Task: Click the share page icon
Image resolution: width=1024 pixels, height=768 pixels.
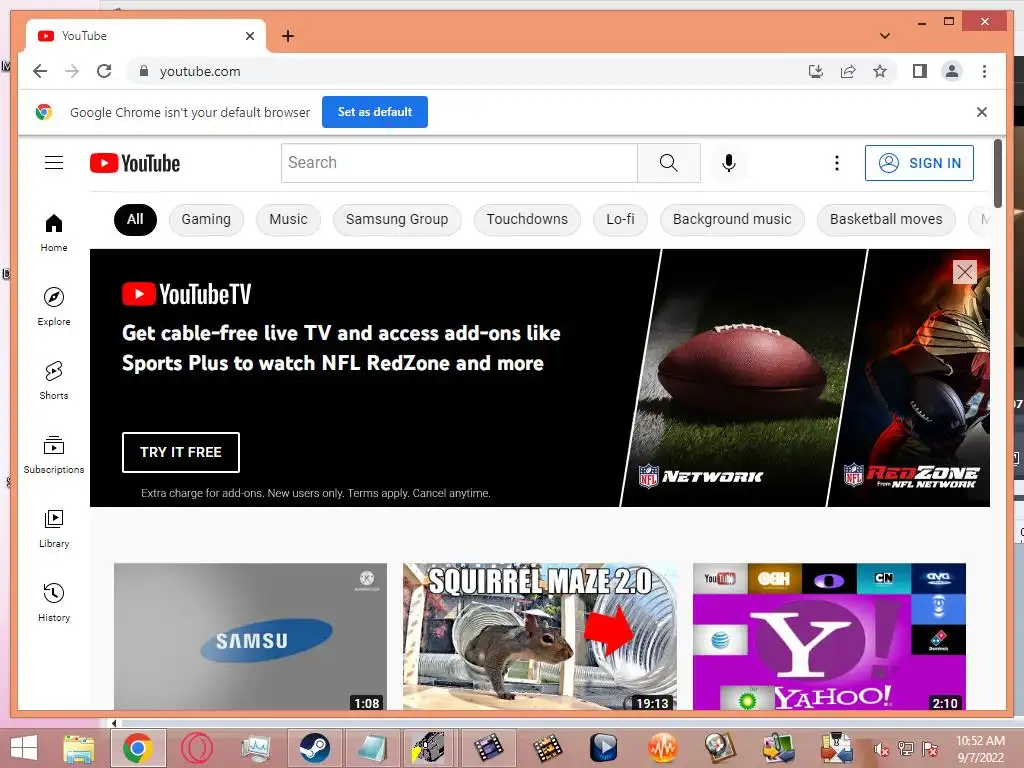Action: 848,71
